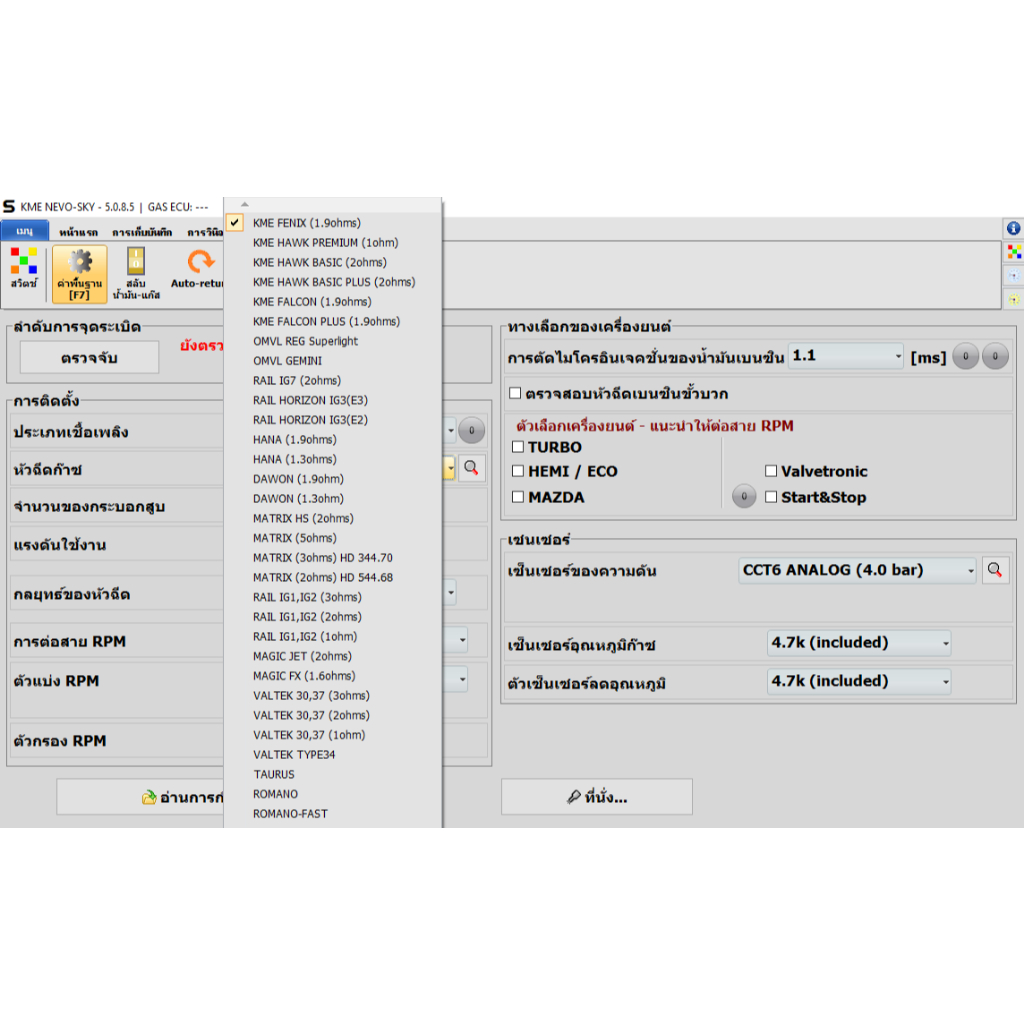1024x1024 pixels.
Task: Click the scroll-up arrow atop the injector list
Action: click(245, 204)
